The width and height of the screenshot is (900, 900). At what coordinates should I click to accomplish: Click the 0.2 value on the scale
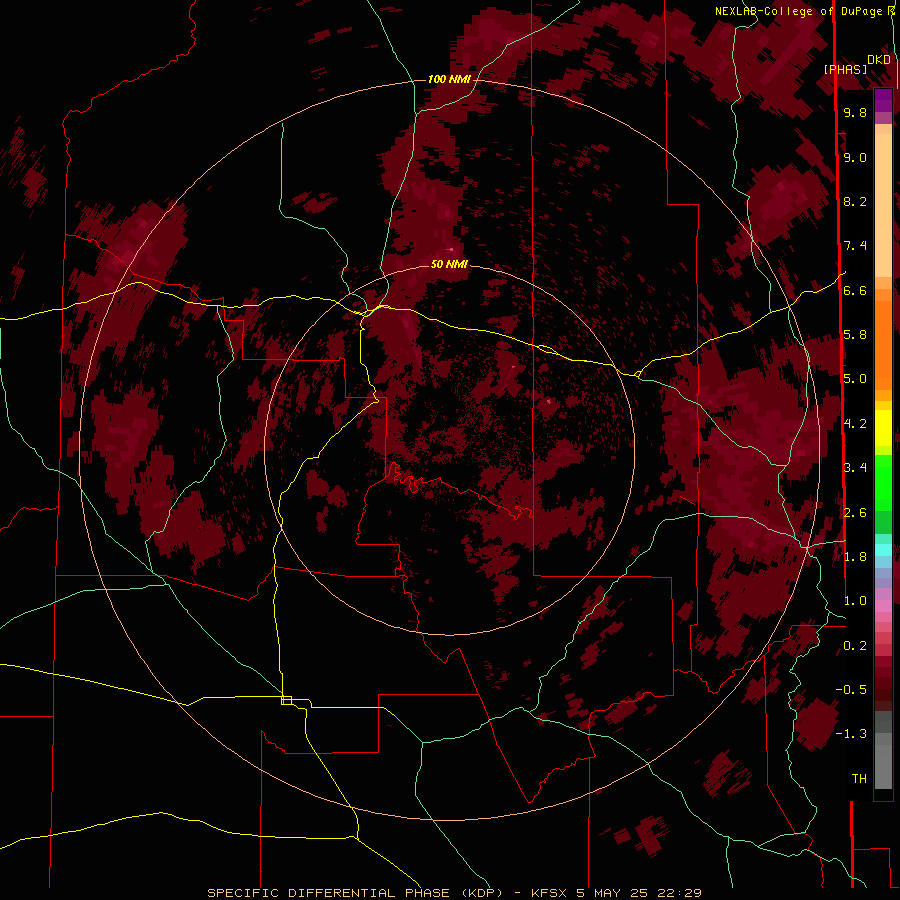(855, 646)
